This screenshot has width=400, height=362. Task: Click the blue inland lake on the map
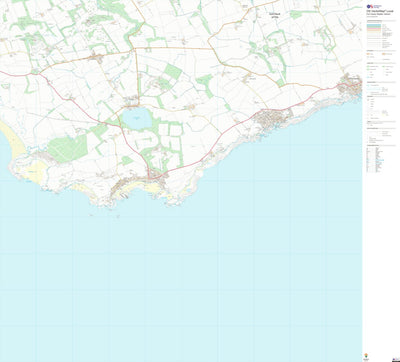click(x=137, y=119)
